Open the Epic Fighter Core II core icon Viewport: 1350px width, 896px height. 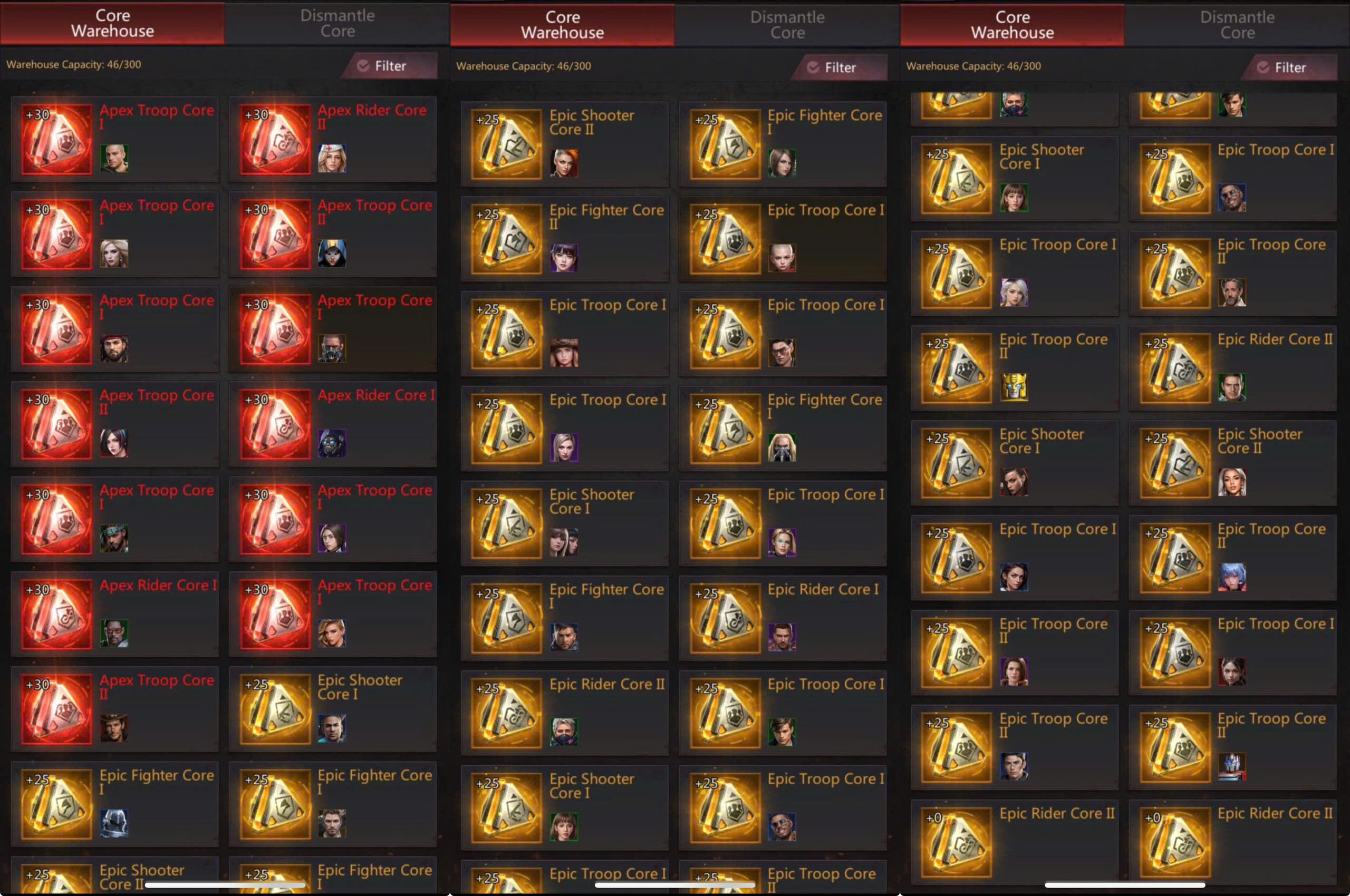(x=507, y=239)
